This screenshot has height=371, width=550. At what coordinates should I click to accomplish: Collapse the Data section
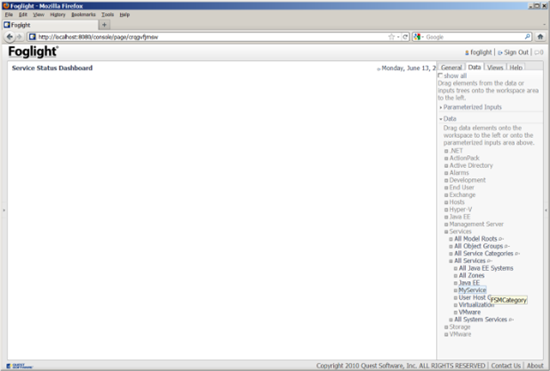(441, 119)
